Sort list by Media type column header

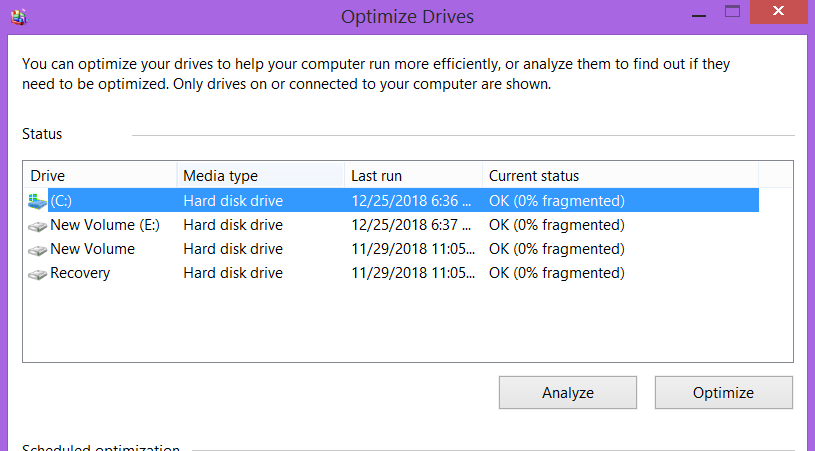coord(261,176)
